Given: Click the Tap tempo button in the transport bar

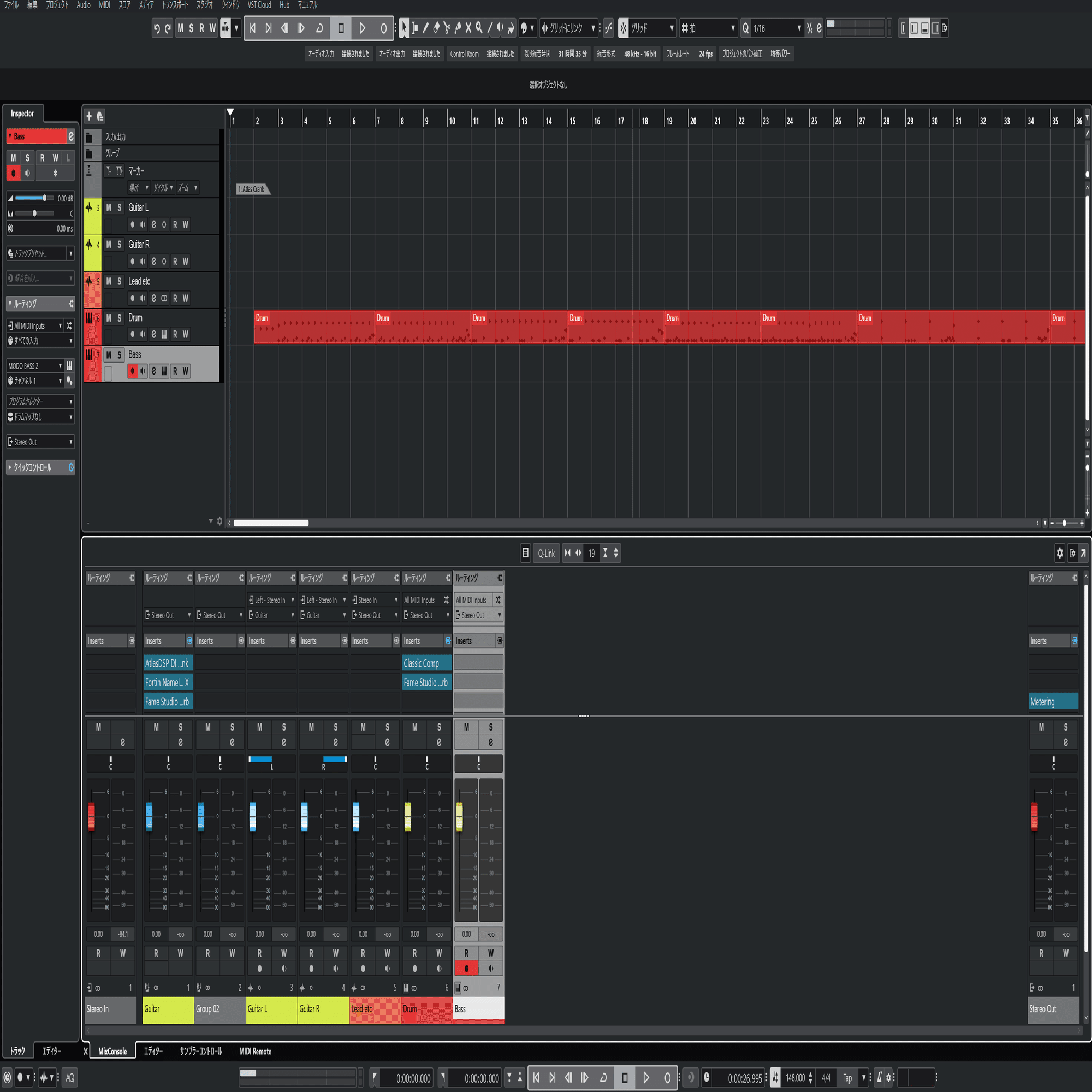Looking at the screenshot, I should tap(847, 1077).
